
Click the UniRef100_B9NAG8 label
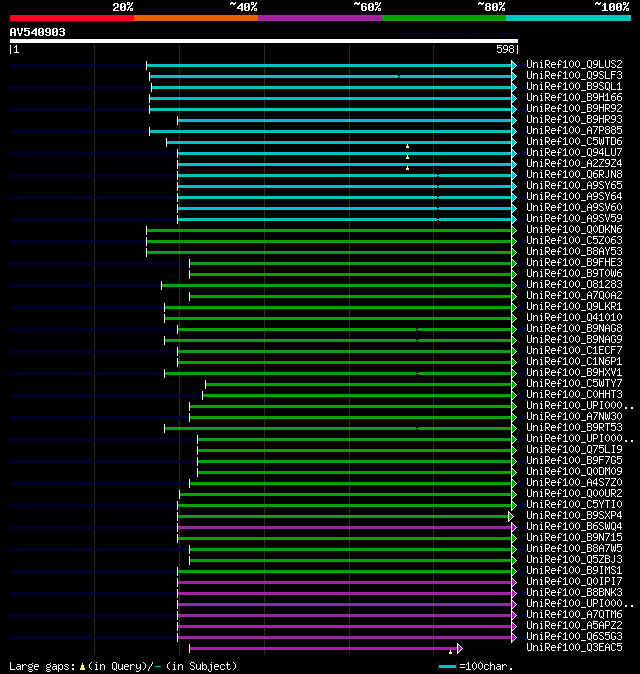pos(574,328)
